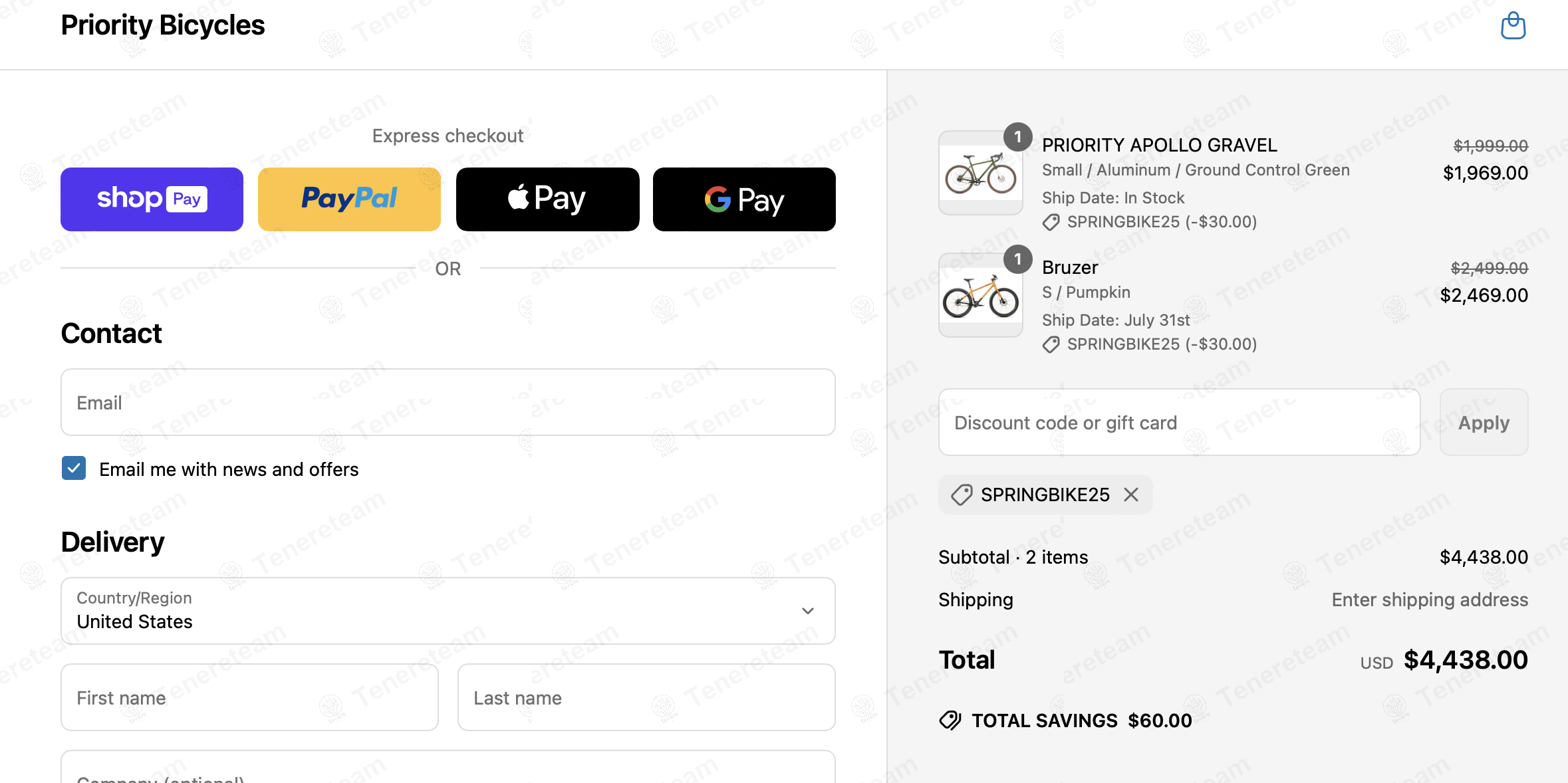Focus the Last name field
The height and width of the screenshot is (783, 1568).
click(x=646, y=697)
